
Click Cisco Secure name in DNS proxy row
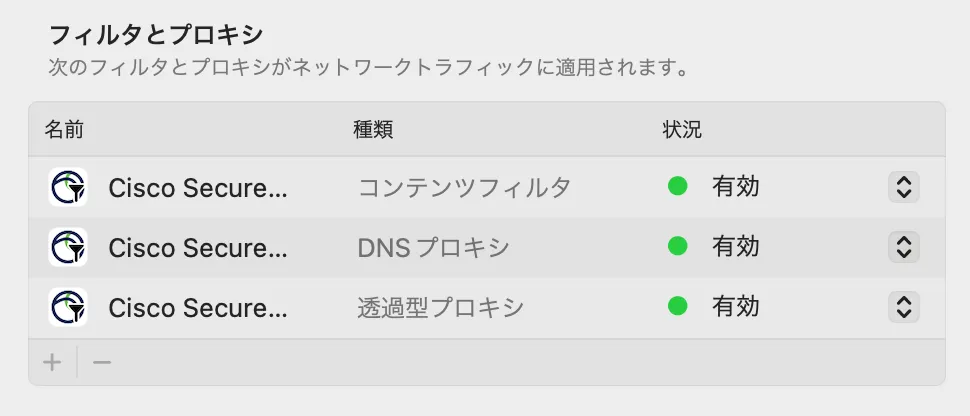[x=198, y=247]
